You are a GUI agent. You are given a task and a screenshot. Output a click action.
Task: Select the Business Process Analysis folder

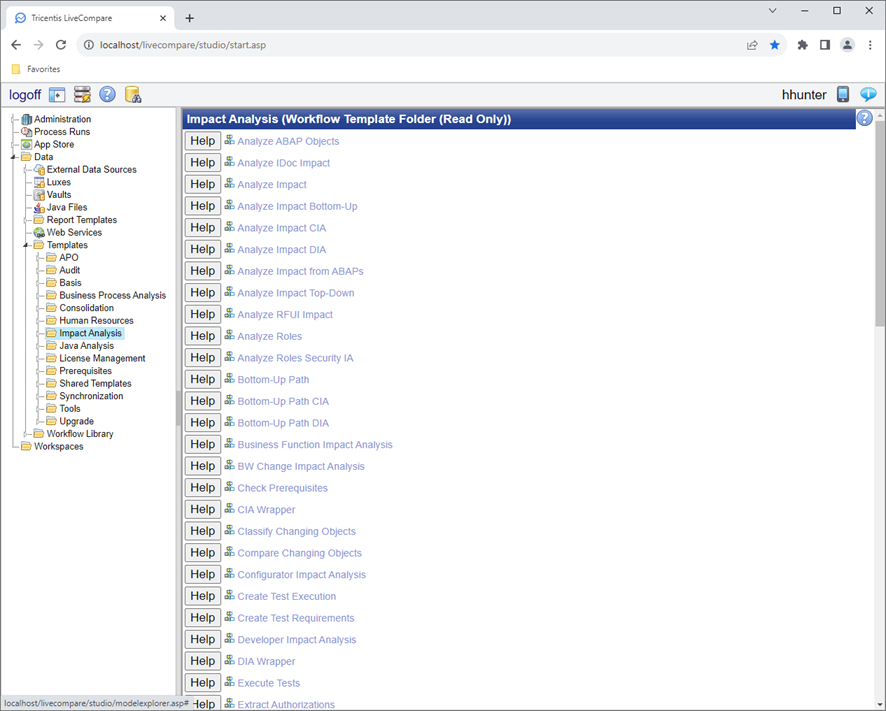112,296
